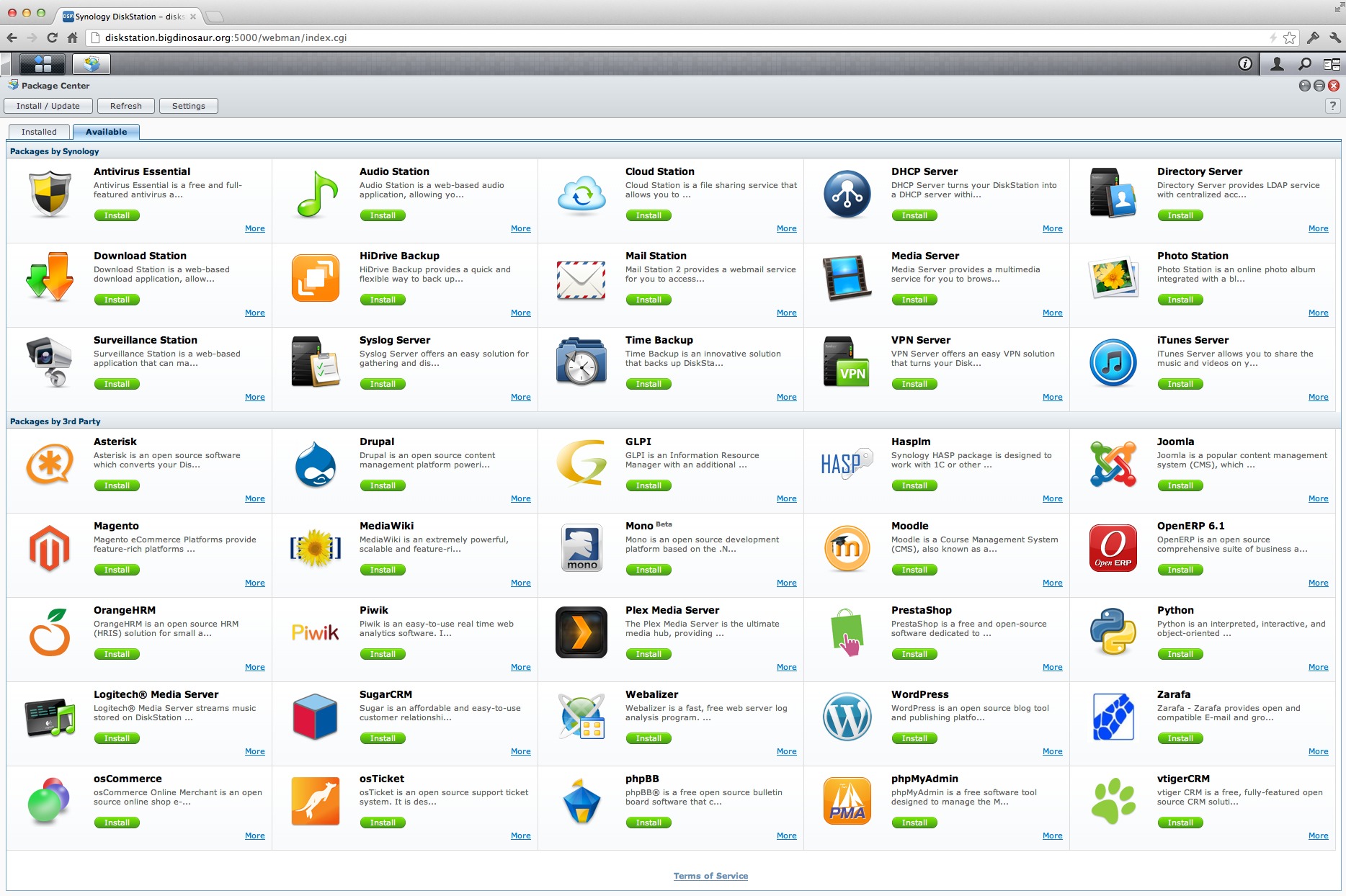Click the Install / Update button
1346x896 pixels.
[x=48, y=106]
